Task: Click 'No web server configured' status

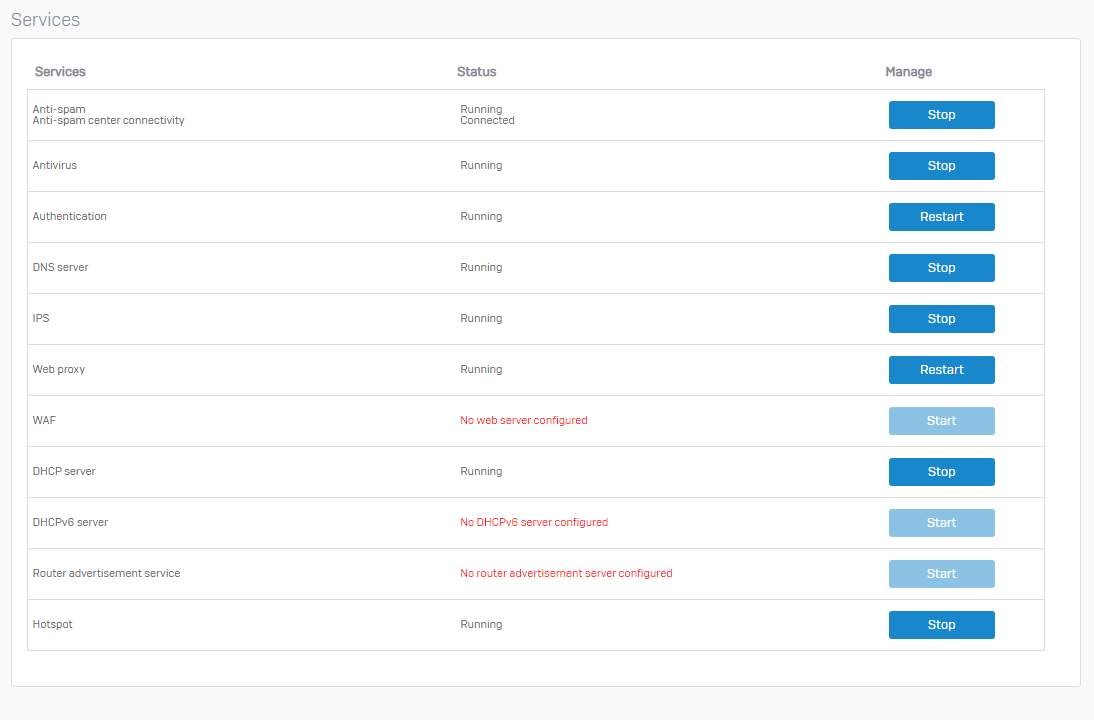Action: (x=524, y=420)
